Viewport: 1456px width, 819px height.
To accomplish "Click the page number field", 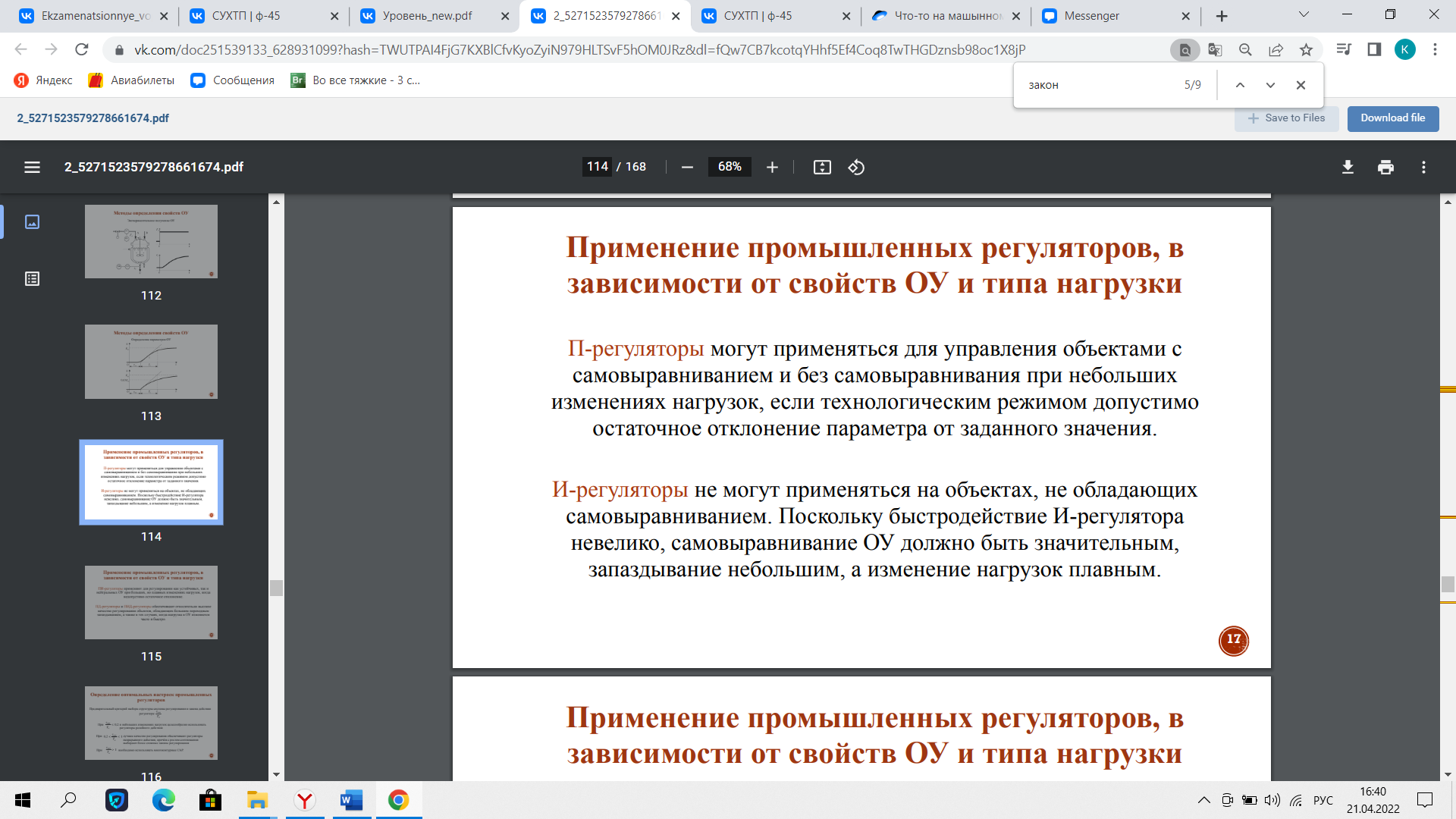I will [x=597, y=167].
